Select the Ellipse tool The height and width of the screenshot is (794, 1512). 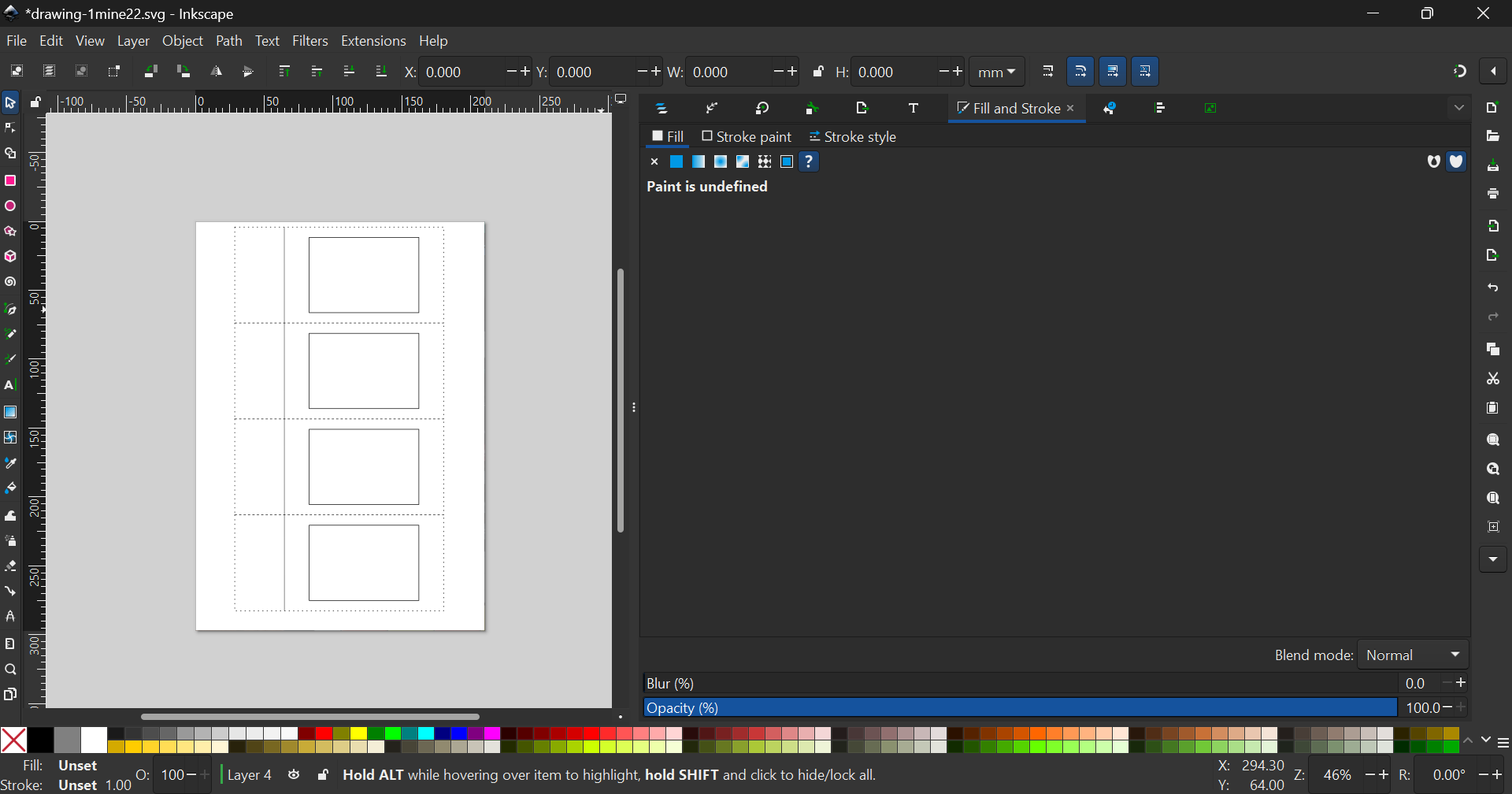(10, 206)
